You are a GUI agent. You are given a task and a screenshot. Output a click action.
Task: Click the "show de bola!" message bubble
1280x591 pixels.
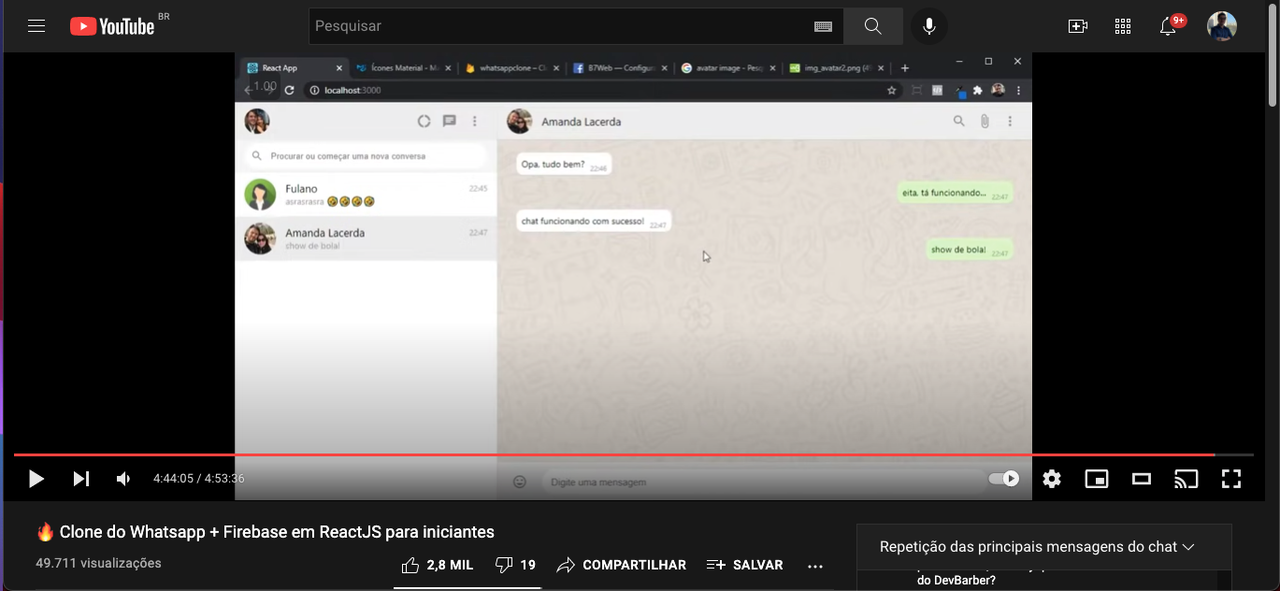pyautogui.click(x=969, y=250)
